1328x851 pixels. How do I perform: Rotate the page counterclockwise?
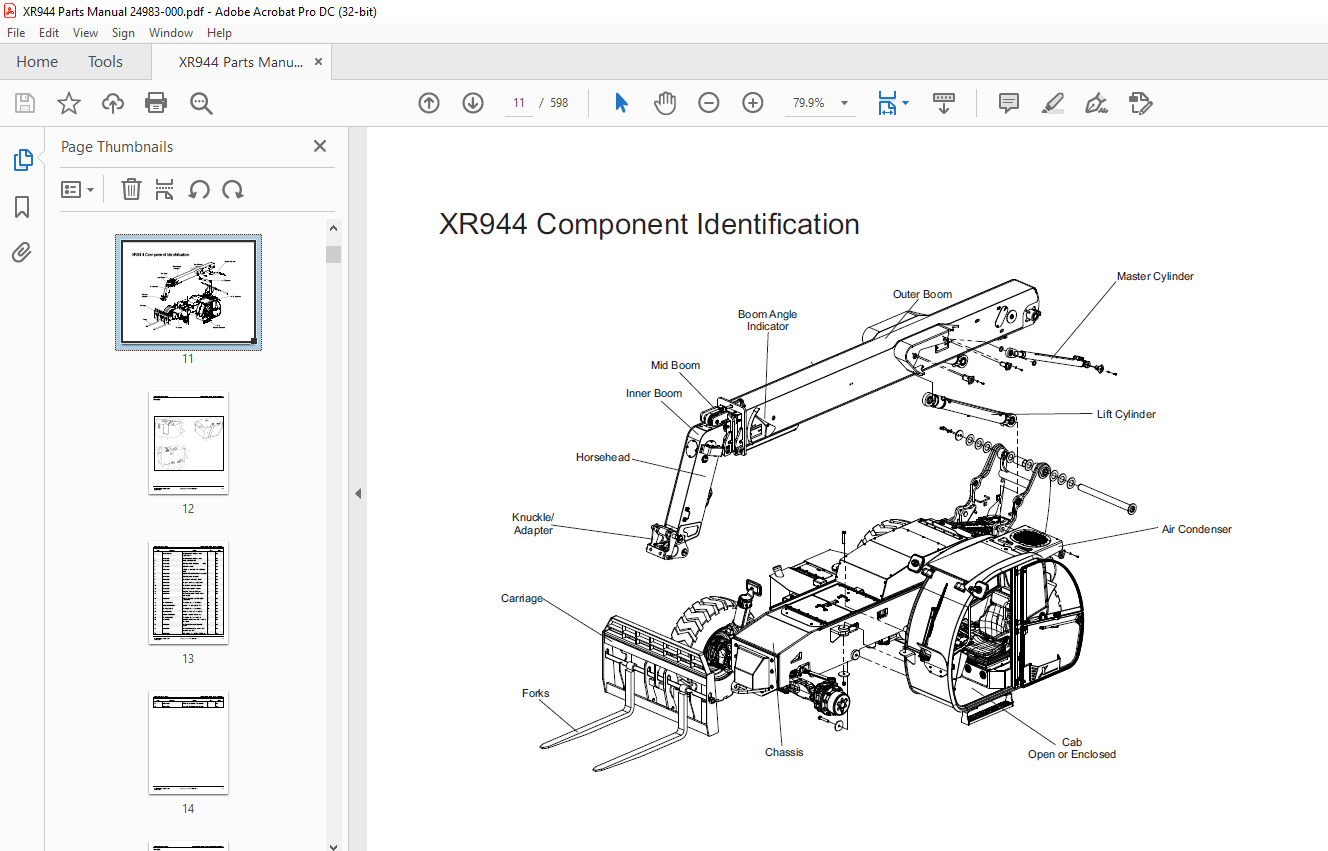click(199, 189)
